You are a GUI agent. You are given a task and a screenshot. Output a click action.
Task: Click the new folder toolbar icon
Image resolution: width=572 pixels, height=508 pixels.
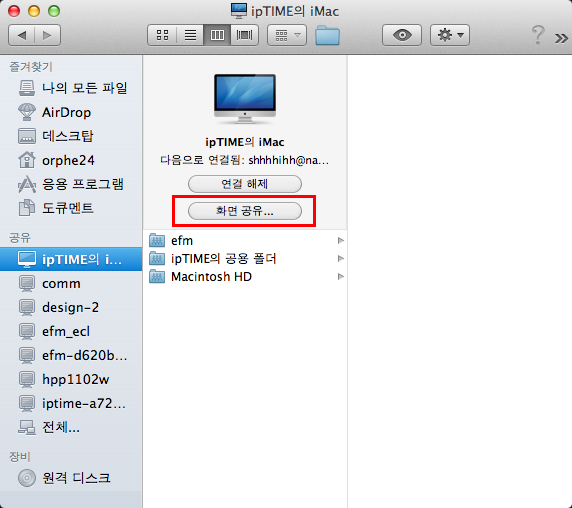click(x=327, y=35)
